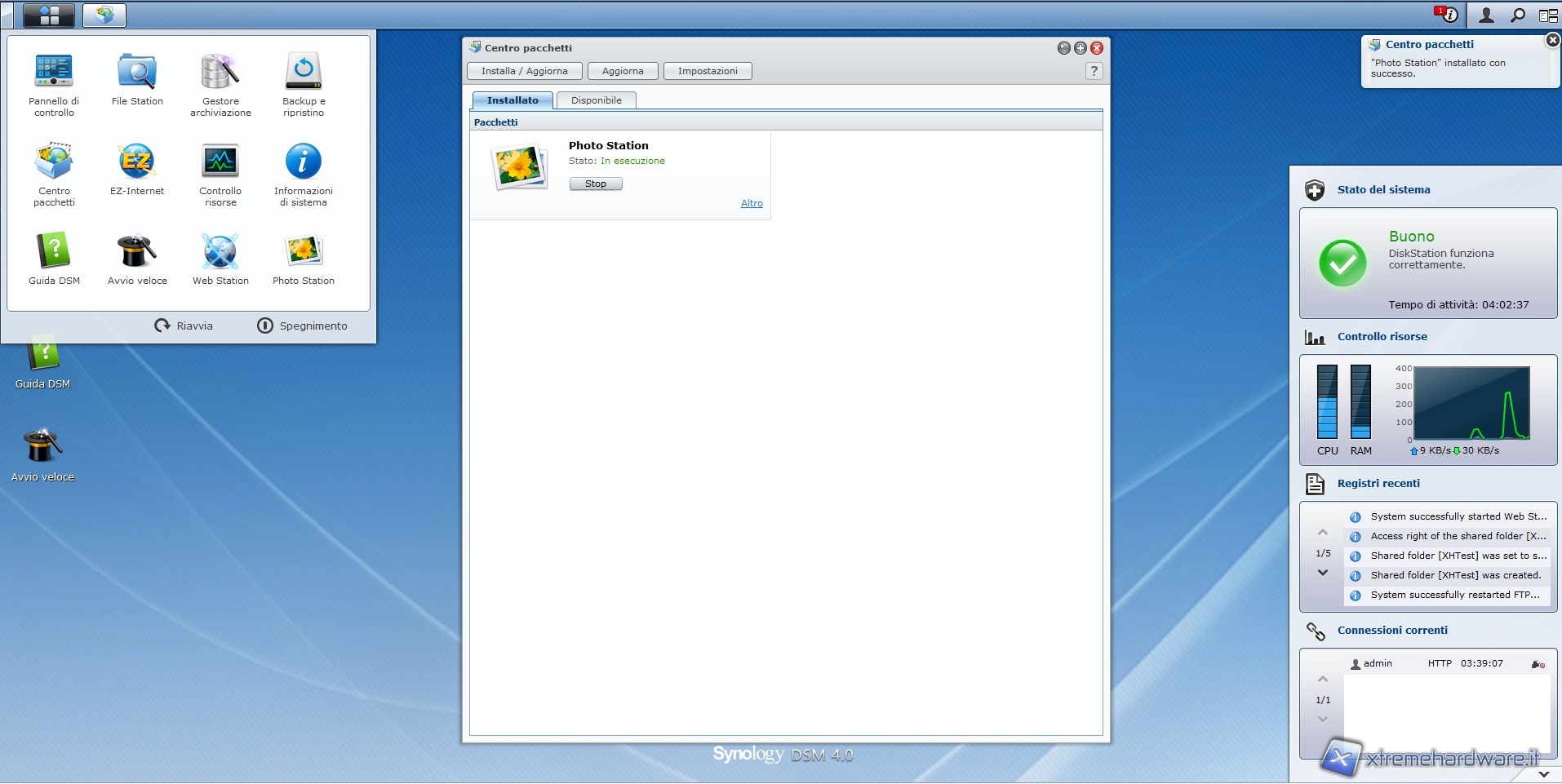Screen dimensions: 1562x784
Task: Open Pannello di controllo from main menu
Action: pyautogui.click(x=54, y=73)
